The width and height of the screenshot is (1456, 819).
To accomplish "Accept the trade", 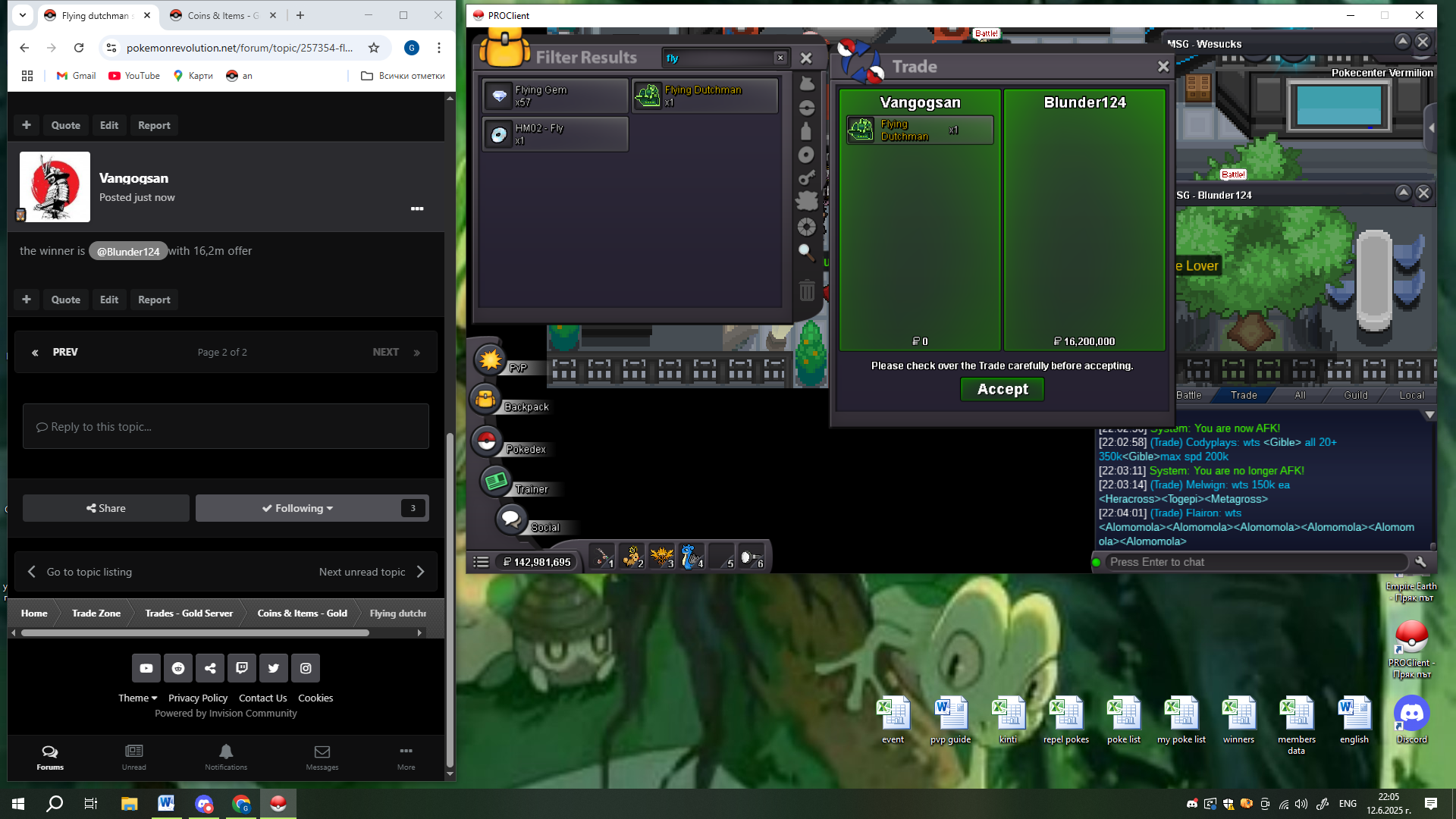I will 1003,389.
